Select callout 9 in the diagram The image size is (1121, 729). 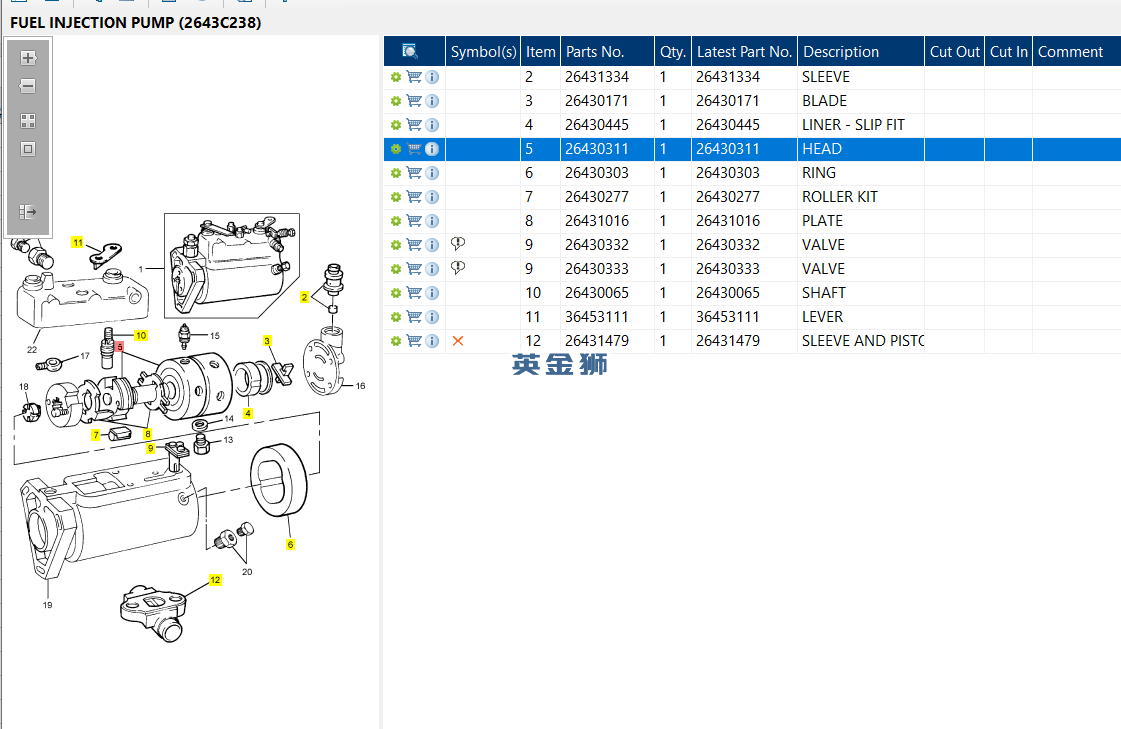tap(150, 448)
